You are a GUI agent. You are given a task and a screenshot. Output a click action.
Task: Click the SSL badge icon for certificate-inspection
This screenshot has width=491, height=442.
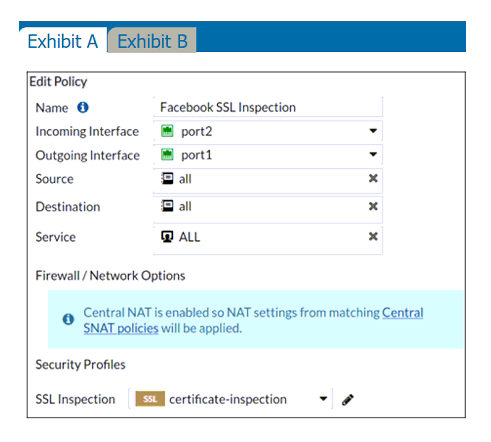(x=150, y=399)
